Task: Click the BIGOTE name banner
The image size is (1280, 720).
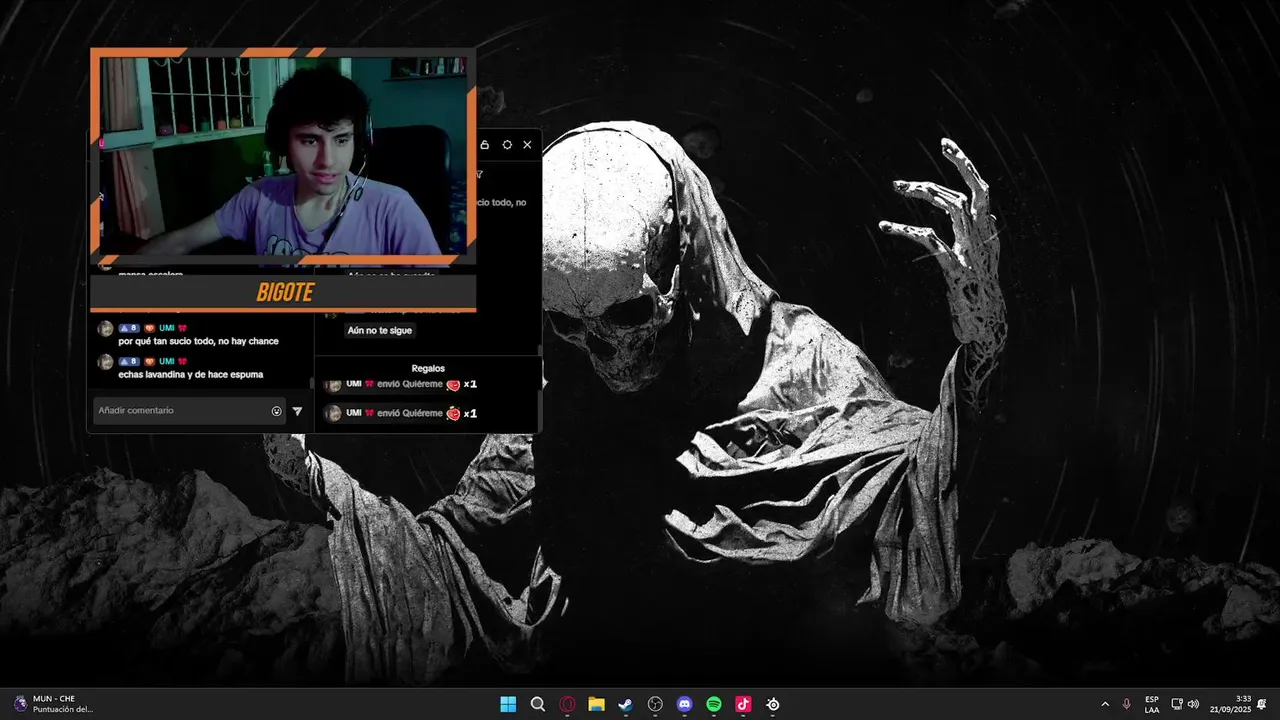Action: coord(284,293)
